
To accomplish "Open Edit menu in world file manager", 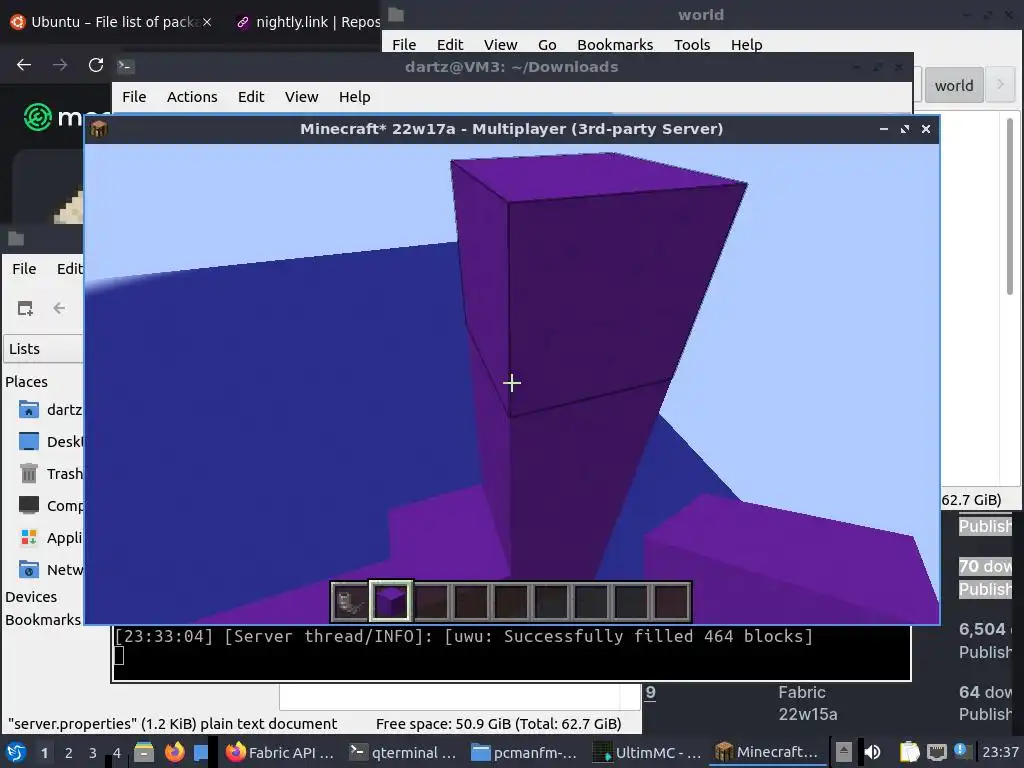I will [x=450, y=44].
